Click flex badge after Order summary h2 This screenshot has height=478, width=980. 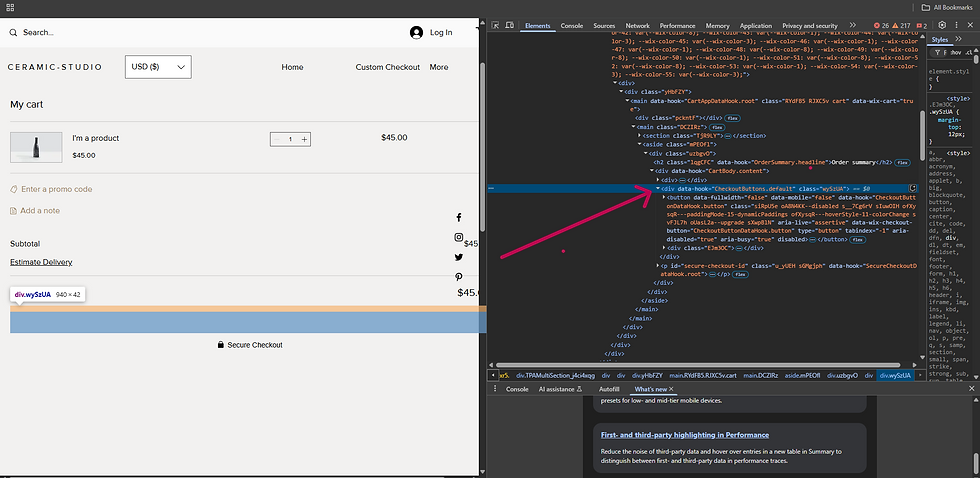tap(902, 162)
